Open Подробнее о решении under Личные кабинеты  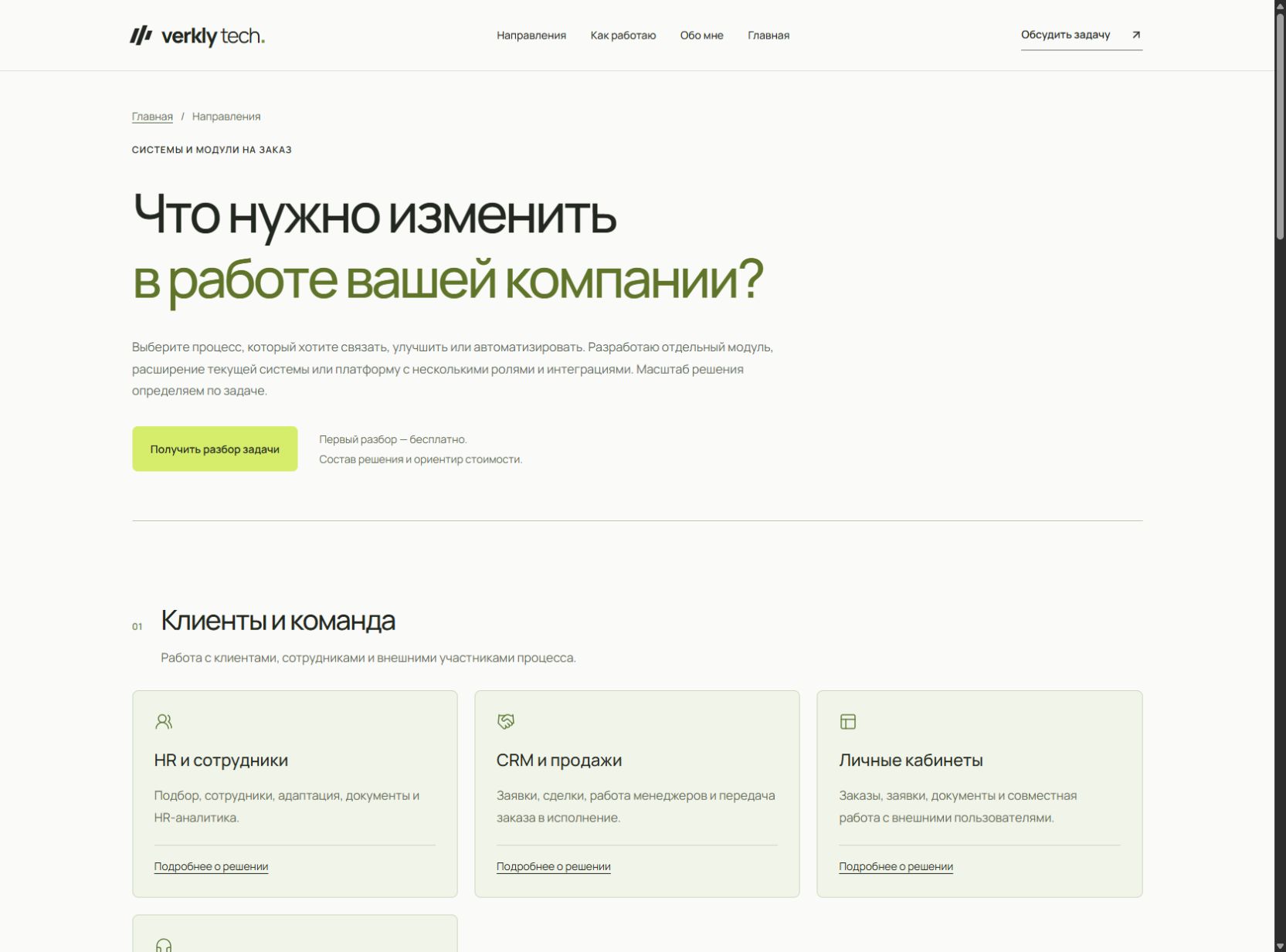(x=896, y=866)
